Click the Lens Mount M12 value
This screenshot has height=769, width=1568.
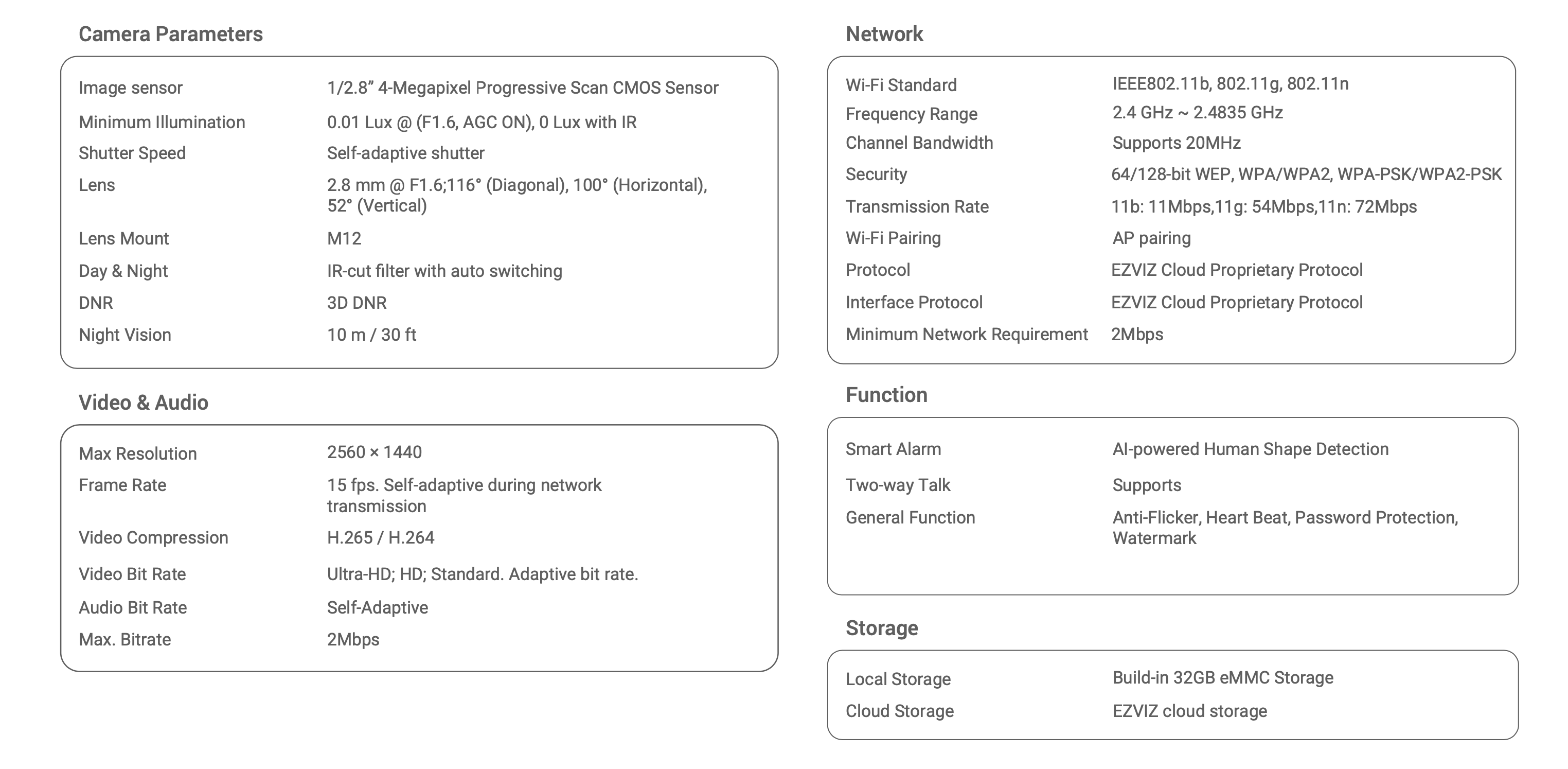click(x=344, y=239)
